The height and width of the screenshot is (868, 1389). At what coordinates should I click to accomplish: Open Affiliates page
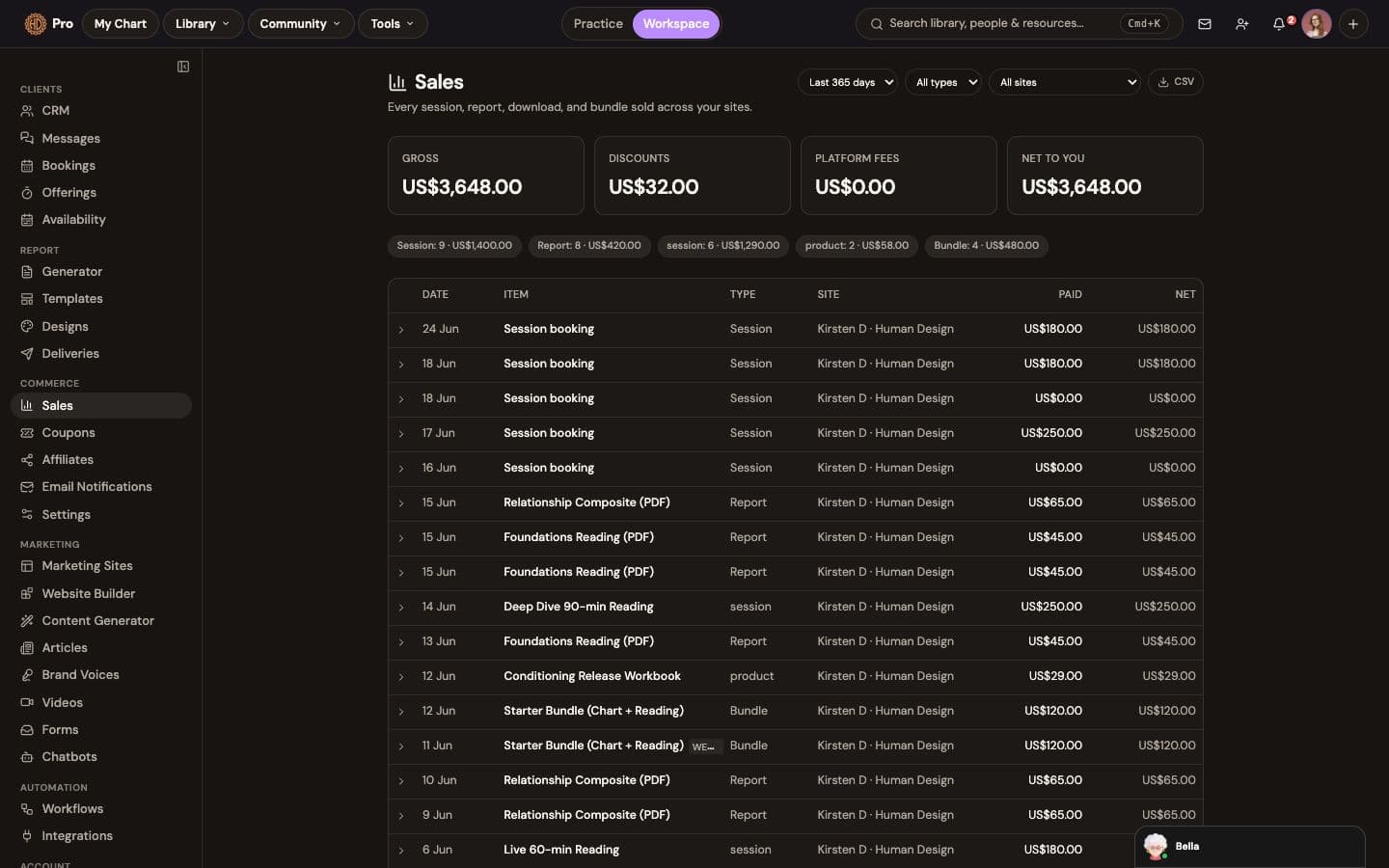(100, 460)
